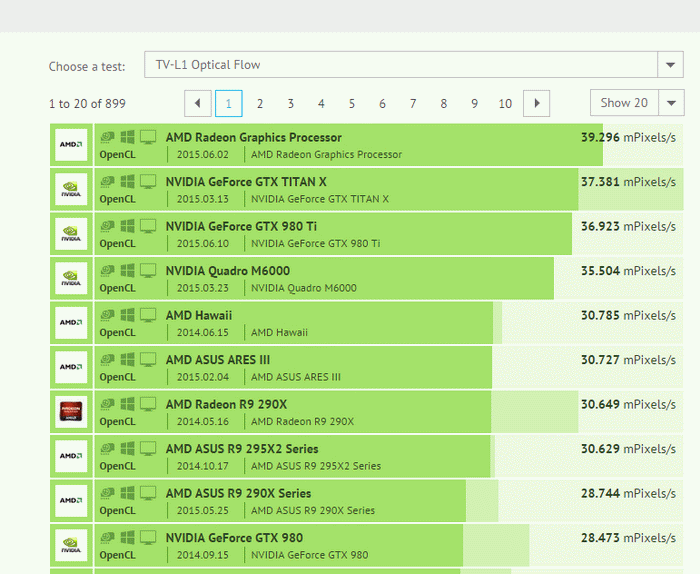Viewport: 700px width, 574px height.
Task: Click the date 2014.06.15
Action: coord(203,333)
